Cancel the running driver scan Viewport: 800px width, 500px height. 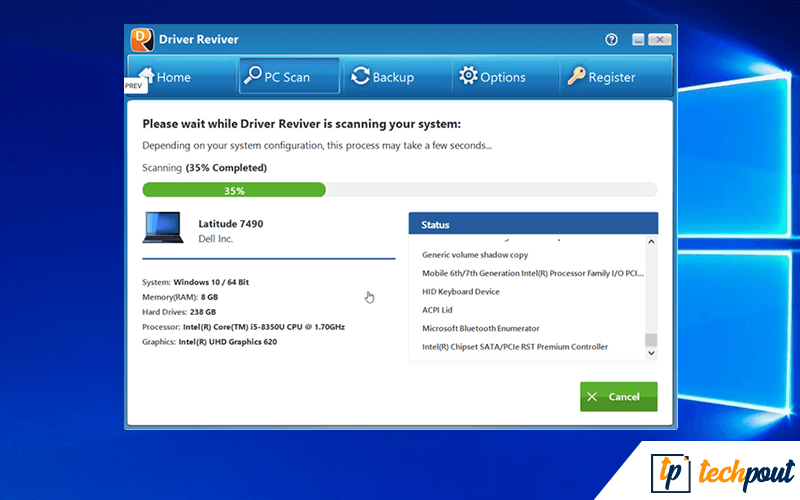click(618, 396)
